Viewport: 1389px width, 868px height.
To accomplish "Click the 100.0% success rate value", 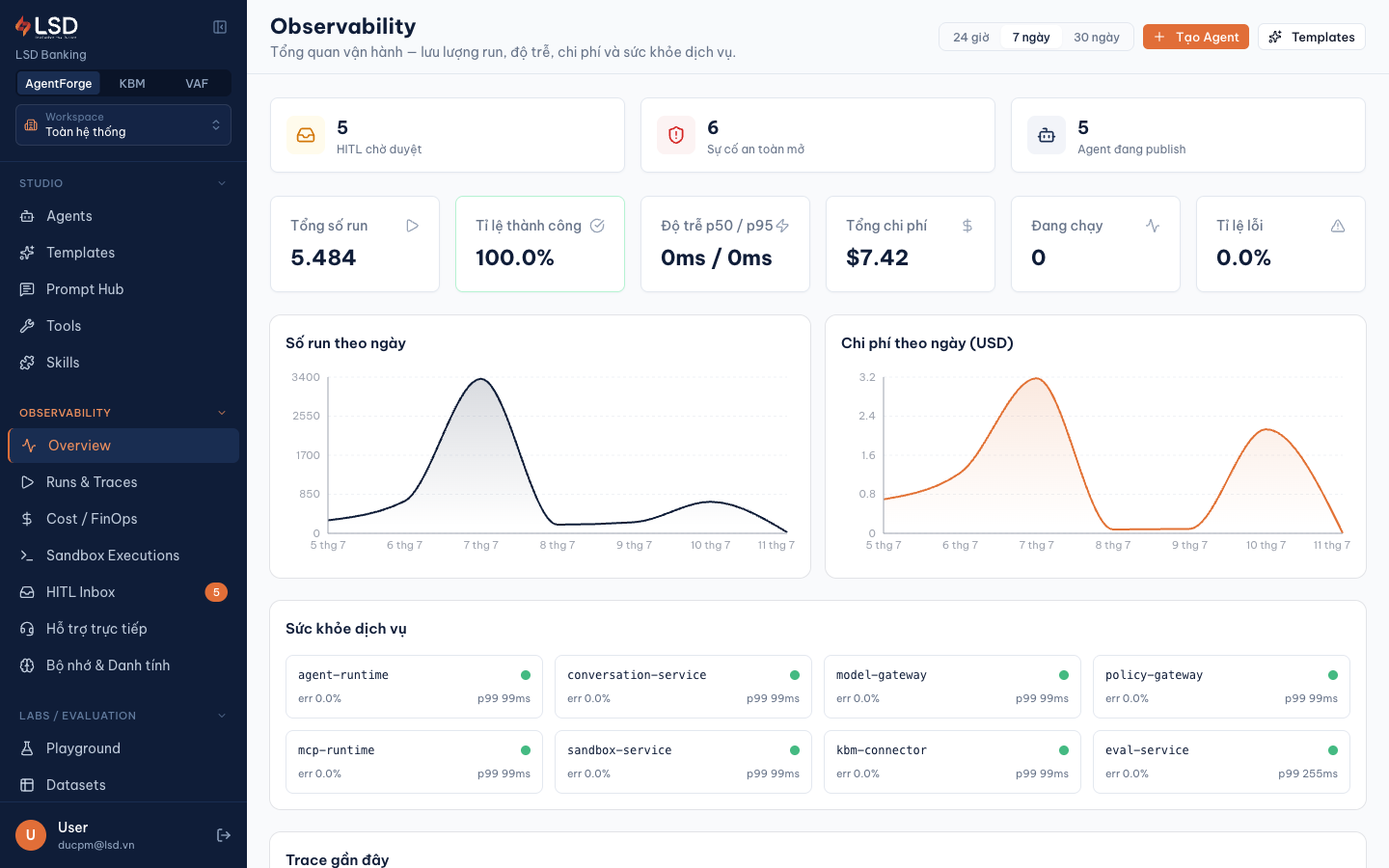I will [515, 258].
